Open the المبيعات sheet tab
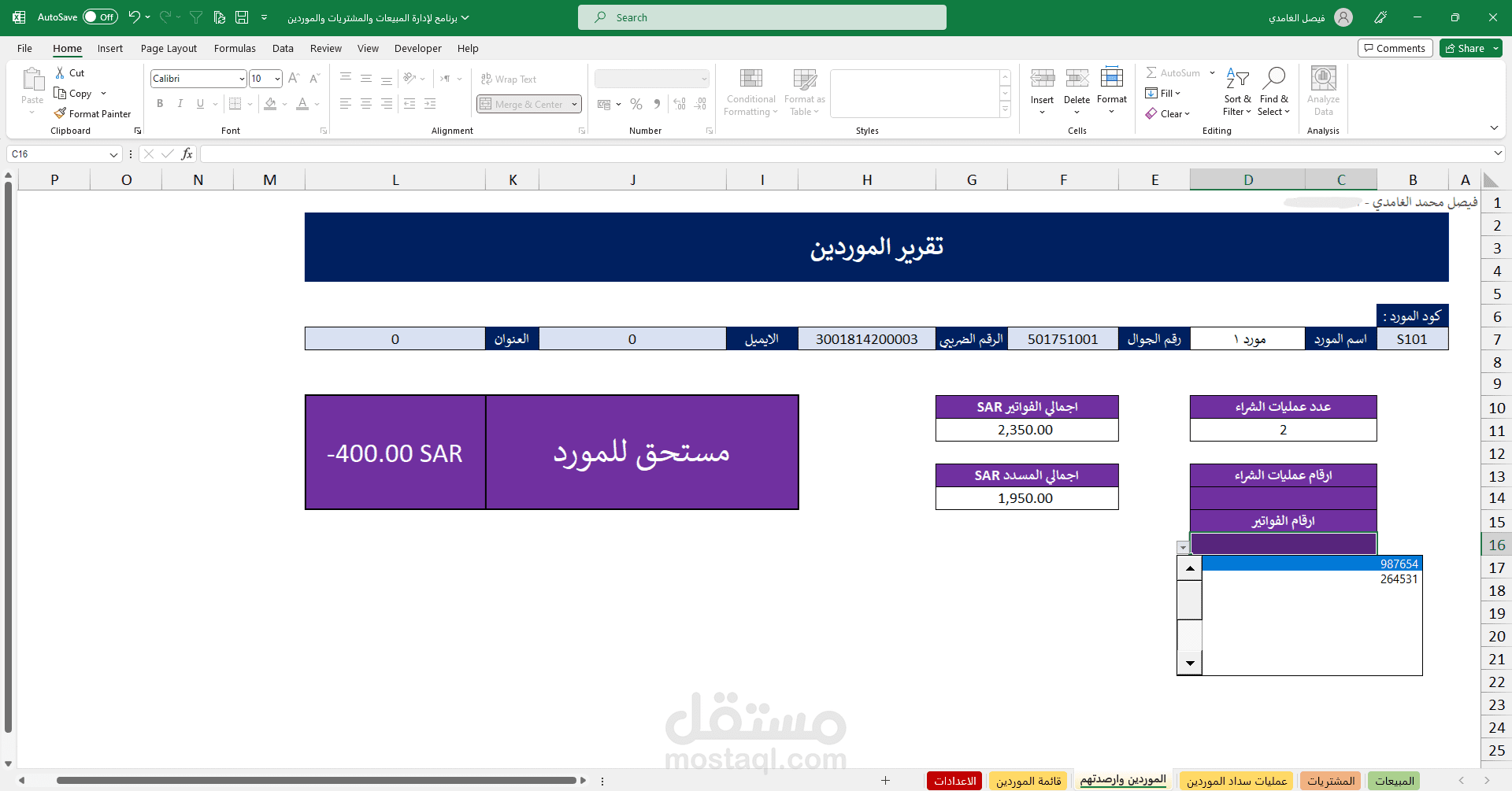The image size is (1512, 791). pyautogui.click(x=1395, y=781)
